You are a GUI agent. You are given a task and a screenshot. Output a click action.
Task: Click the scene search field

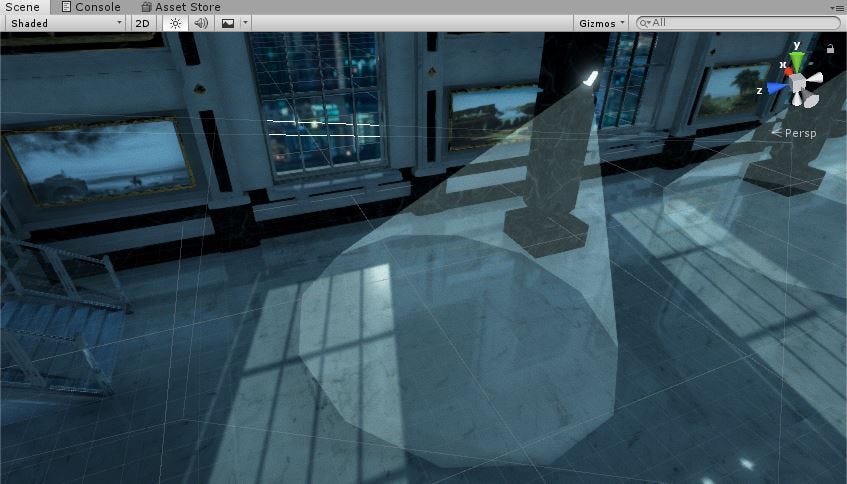pyautogui.click(x=738, y=23)
